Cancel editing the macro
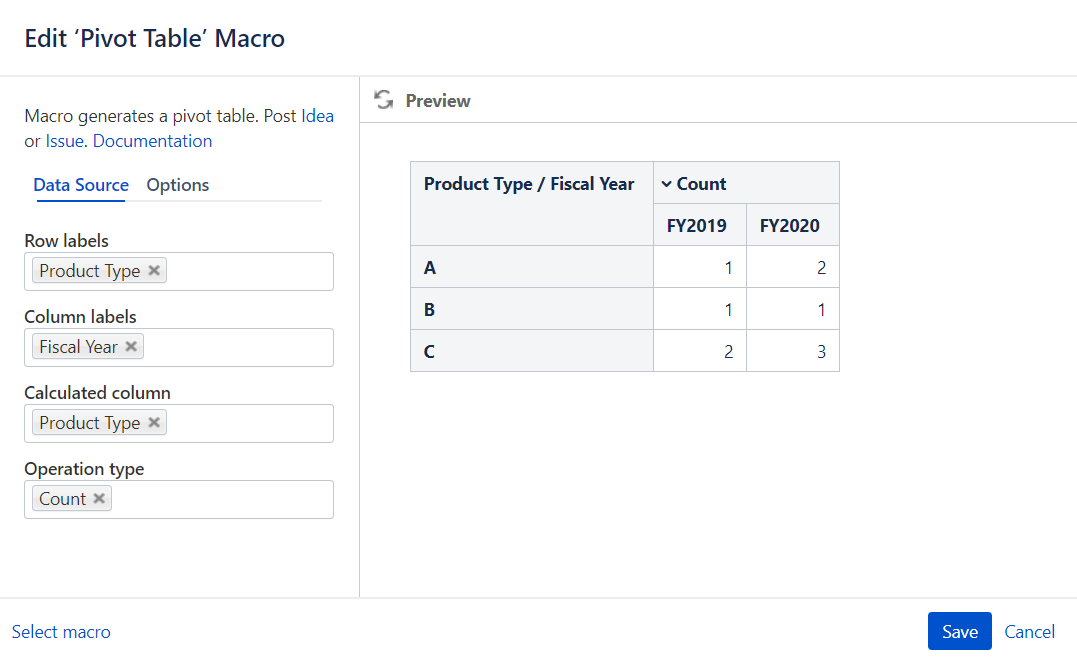 [x=1029, y=631]
